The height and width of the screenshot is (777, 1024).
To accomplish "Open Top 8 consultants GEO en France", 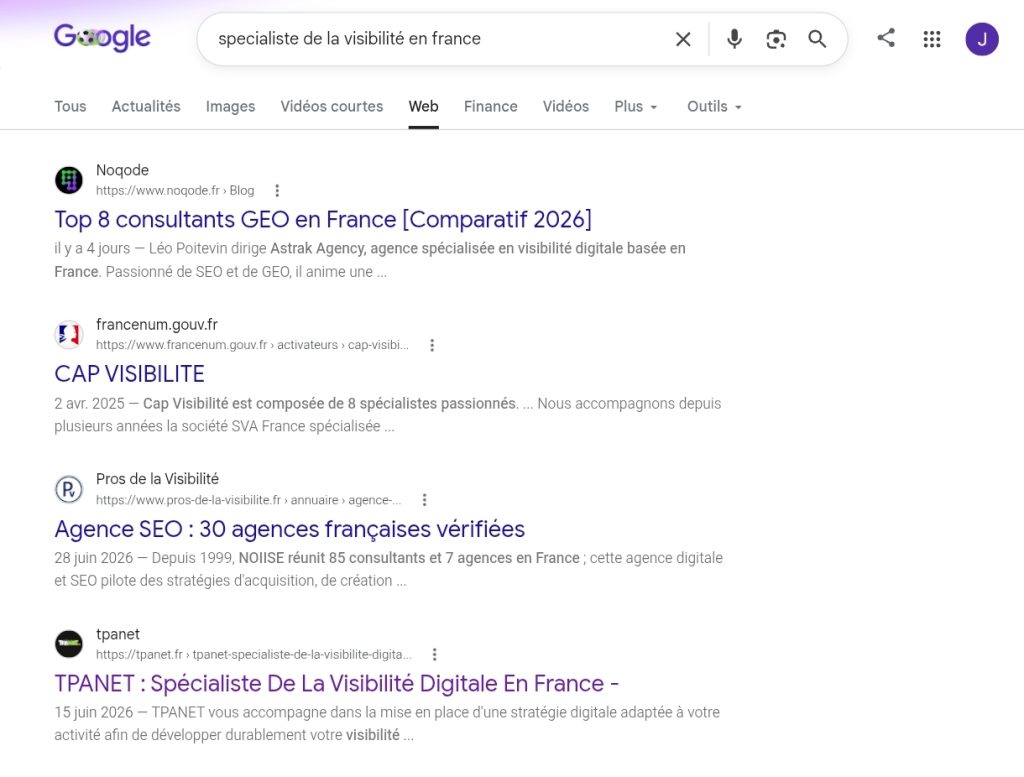I will (323, 219).
